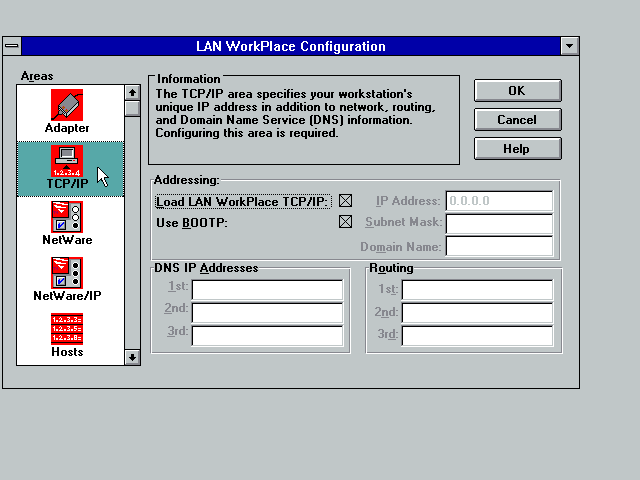This screenshot has width=640, height=480.
Task: Click the Areas list scroll-down arrow
Action: 132,358
